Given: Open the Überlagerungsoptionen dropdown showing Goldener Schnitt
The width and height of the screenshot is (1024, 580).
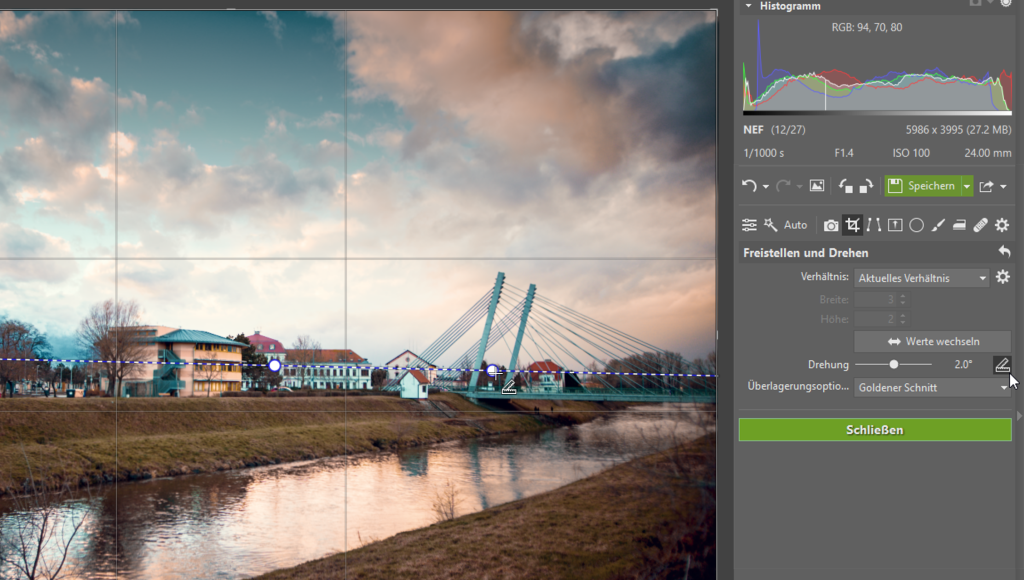Looking at the screenshot, I should 932,387.
